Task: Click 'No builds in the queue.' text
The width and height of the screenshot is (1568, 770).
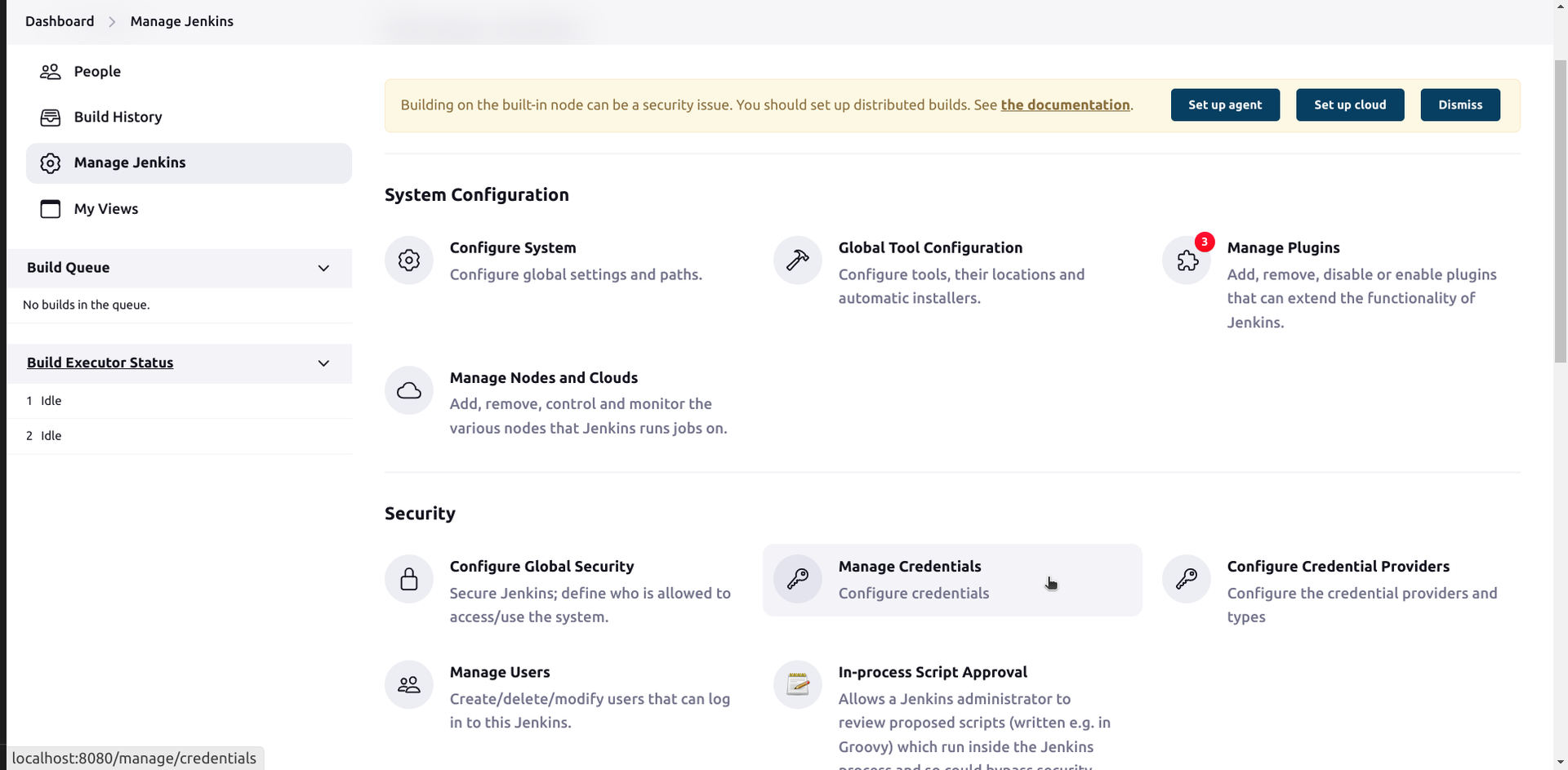Action: [x=87, y=305]
